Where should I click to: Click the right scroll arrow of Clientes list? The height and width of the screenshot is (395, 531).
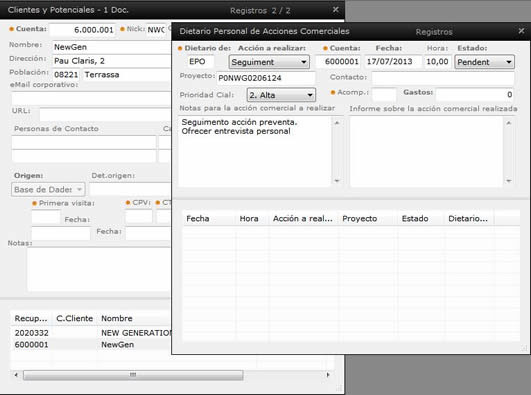point(328,375)
